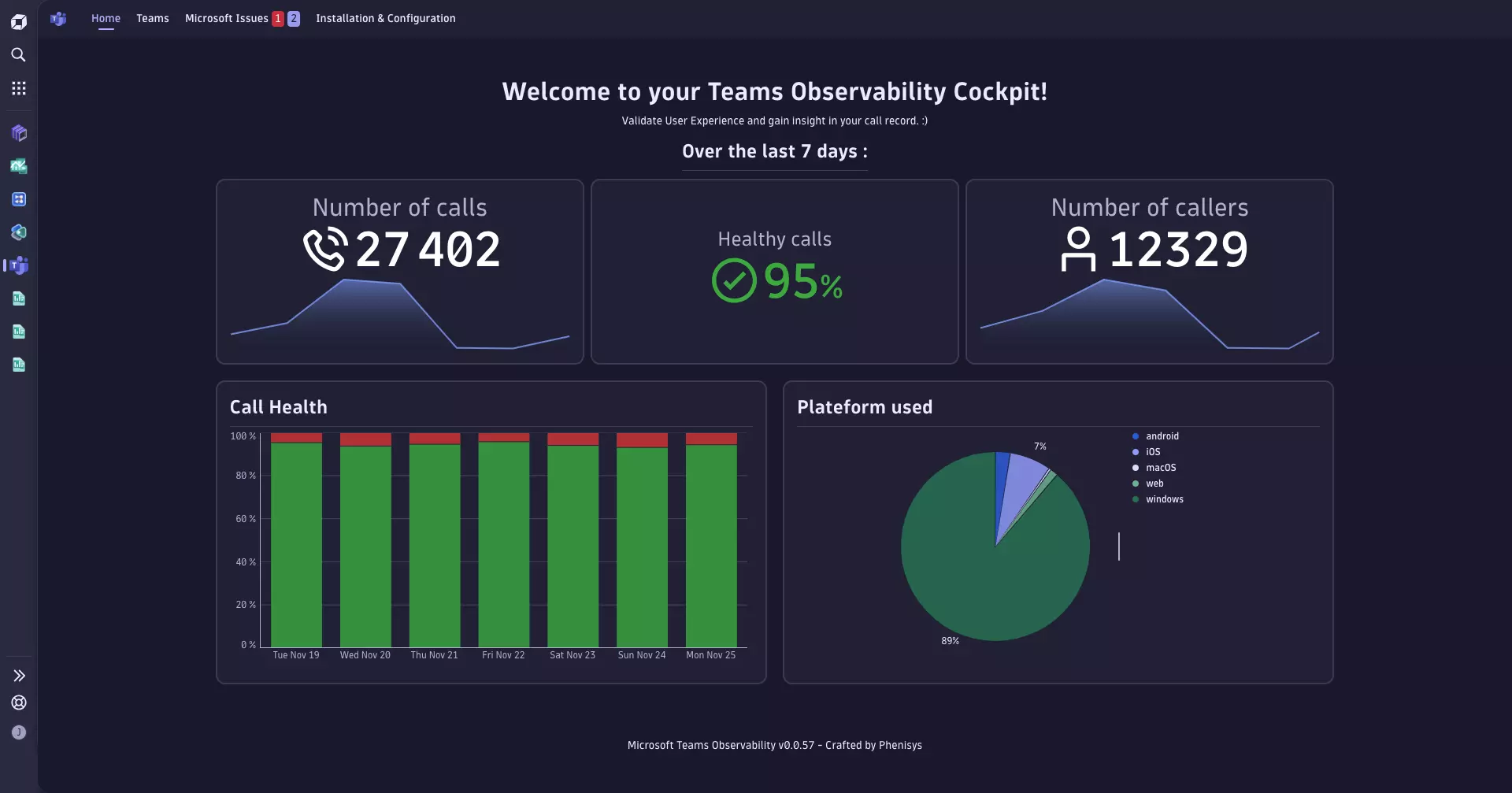
Task: Open the Grafana home logo icon
Action: tap(19, 21)
